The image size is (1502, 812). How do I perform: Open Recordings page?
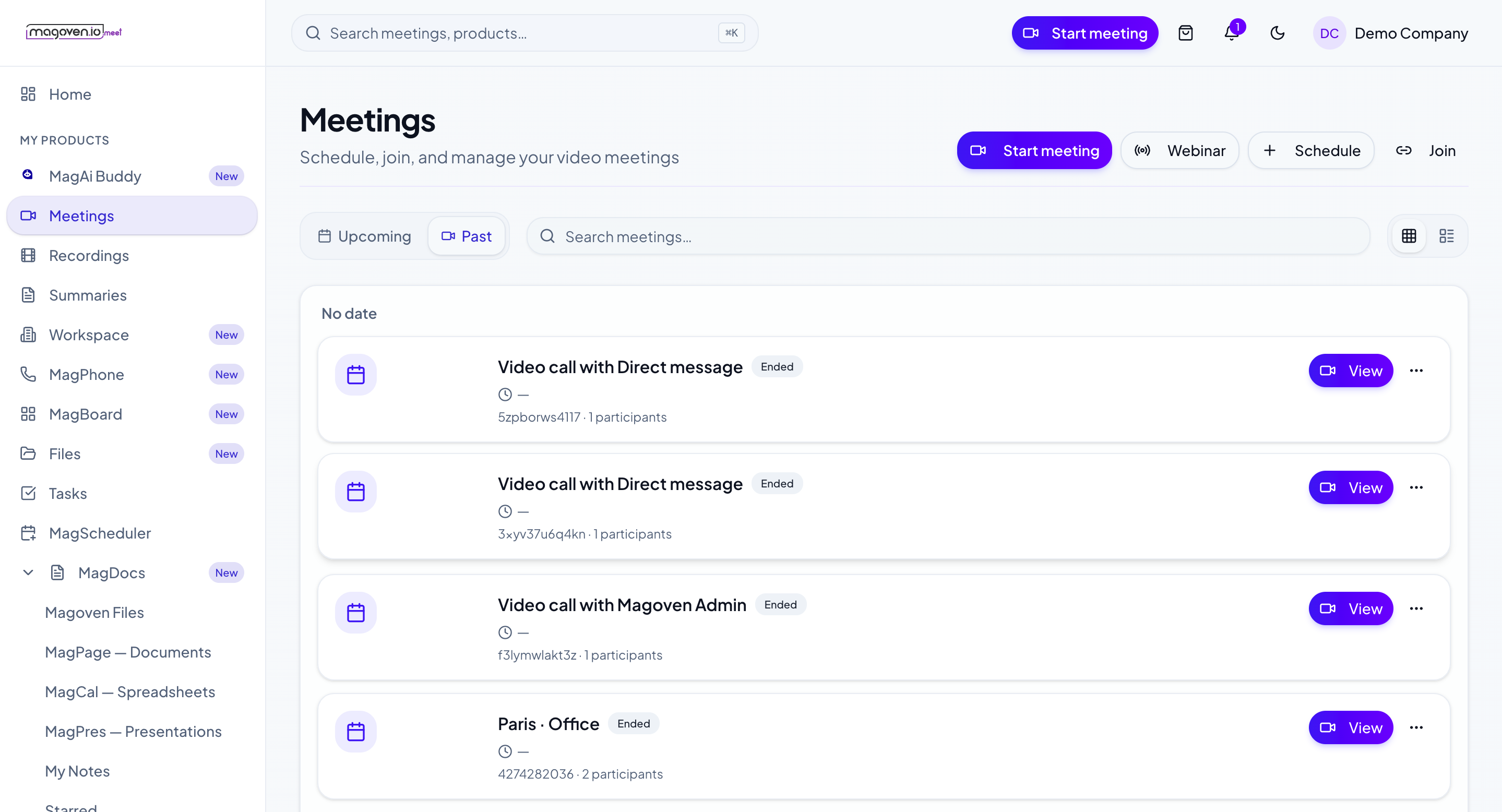coord(132,255)
